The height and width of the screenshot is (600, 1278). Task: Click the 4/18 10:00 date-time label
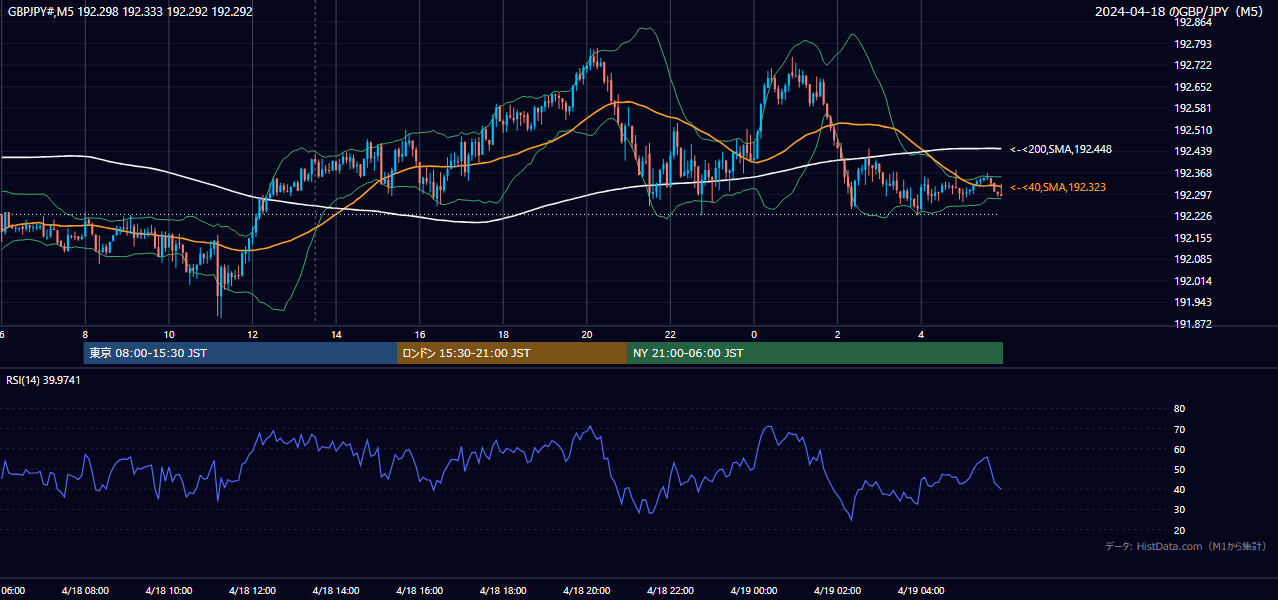point(168,591)
